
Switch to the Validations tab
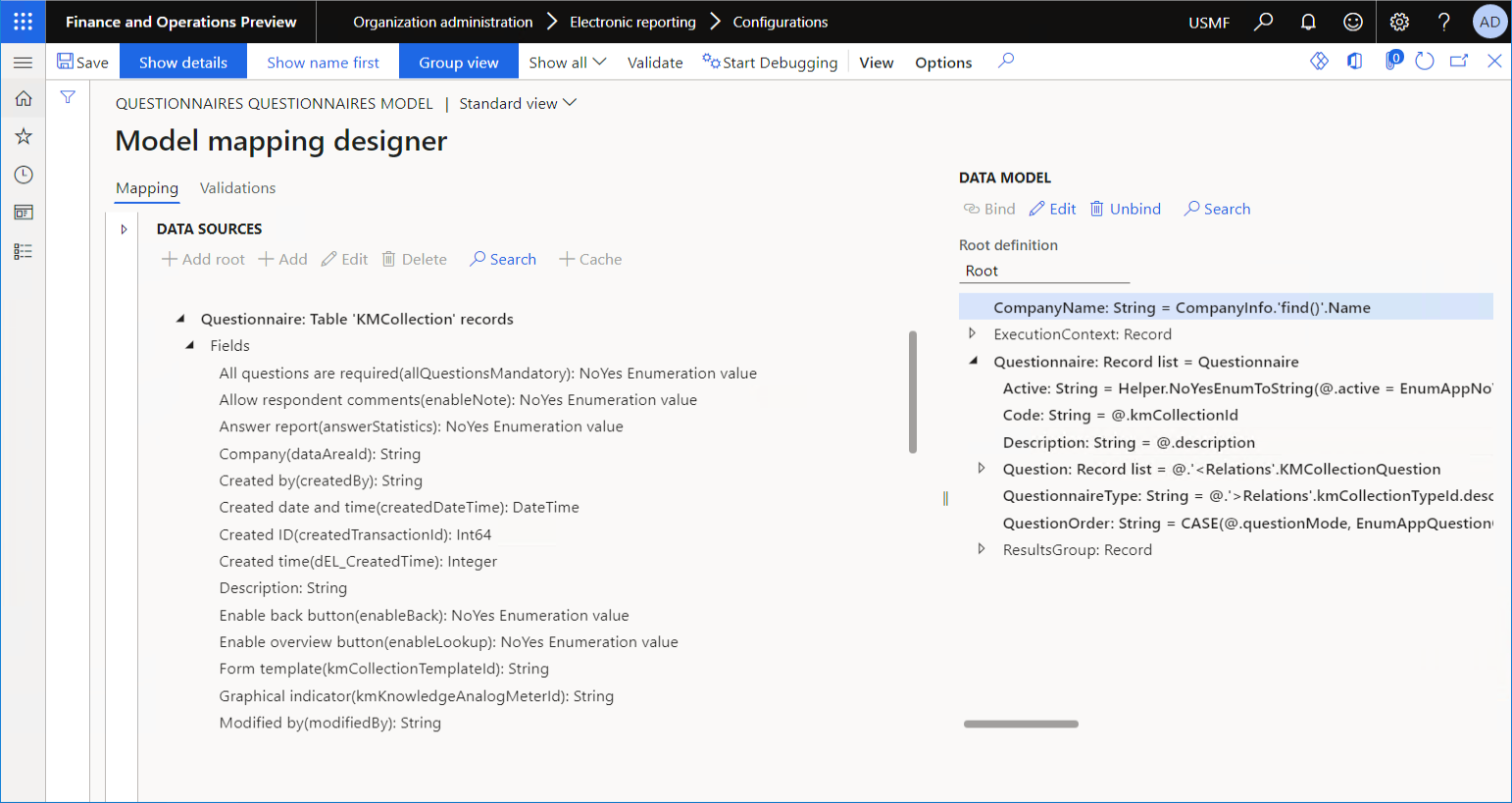[x=237, y=187]
